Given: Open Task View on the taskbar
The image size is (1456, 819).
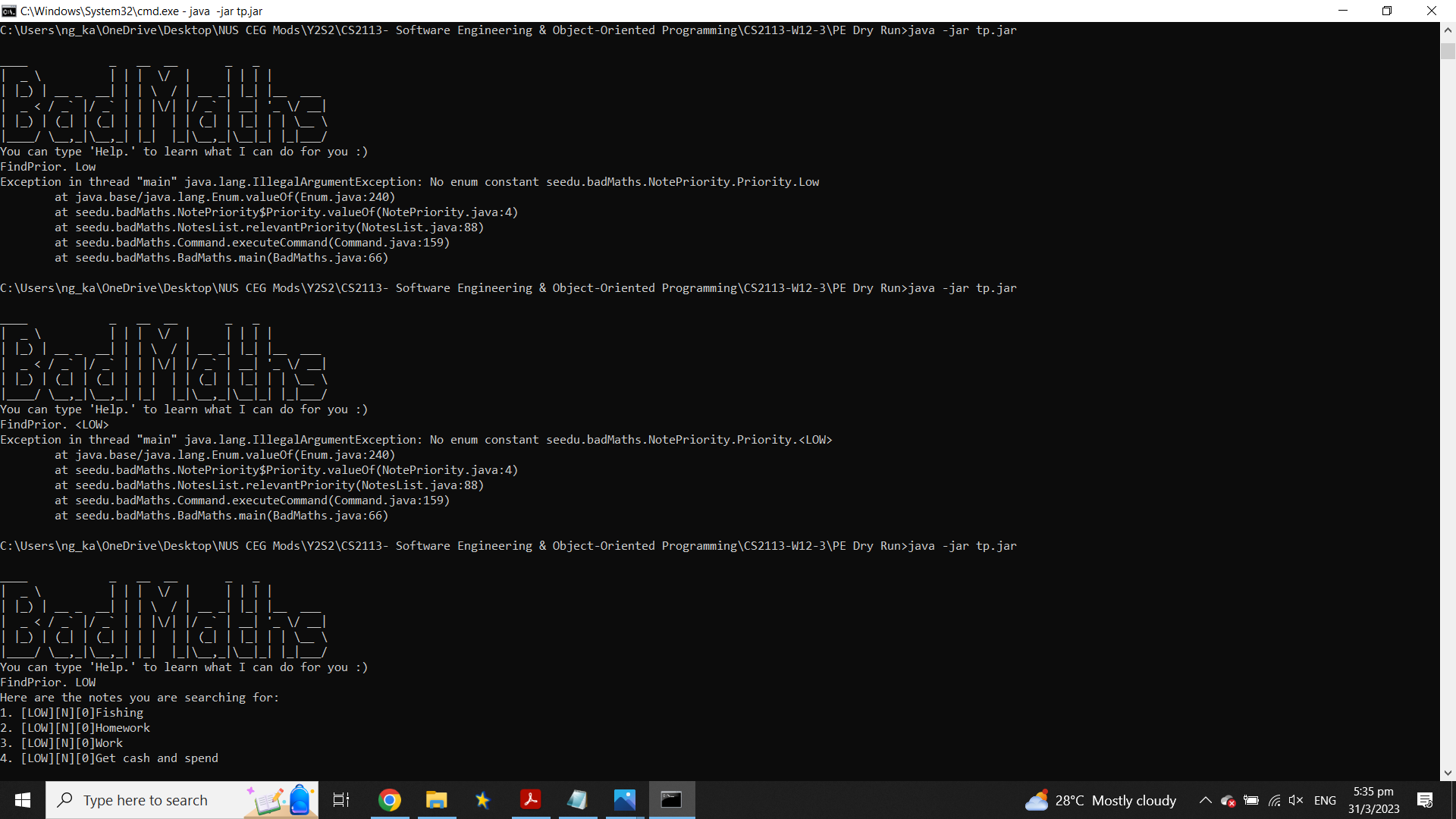Looking at the screenshot, I should tap(341, 800).
